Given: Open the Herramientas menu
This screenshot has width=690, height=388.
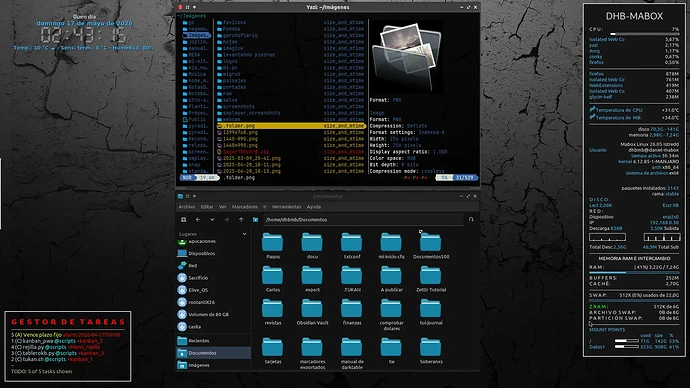Looking at the screenshot, I should click(286, 207).
